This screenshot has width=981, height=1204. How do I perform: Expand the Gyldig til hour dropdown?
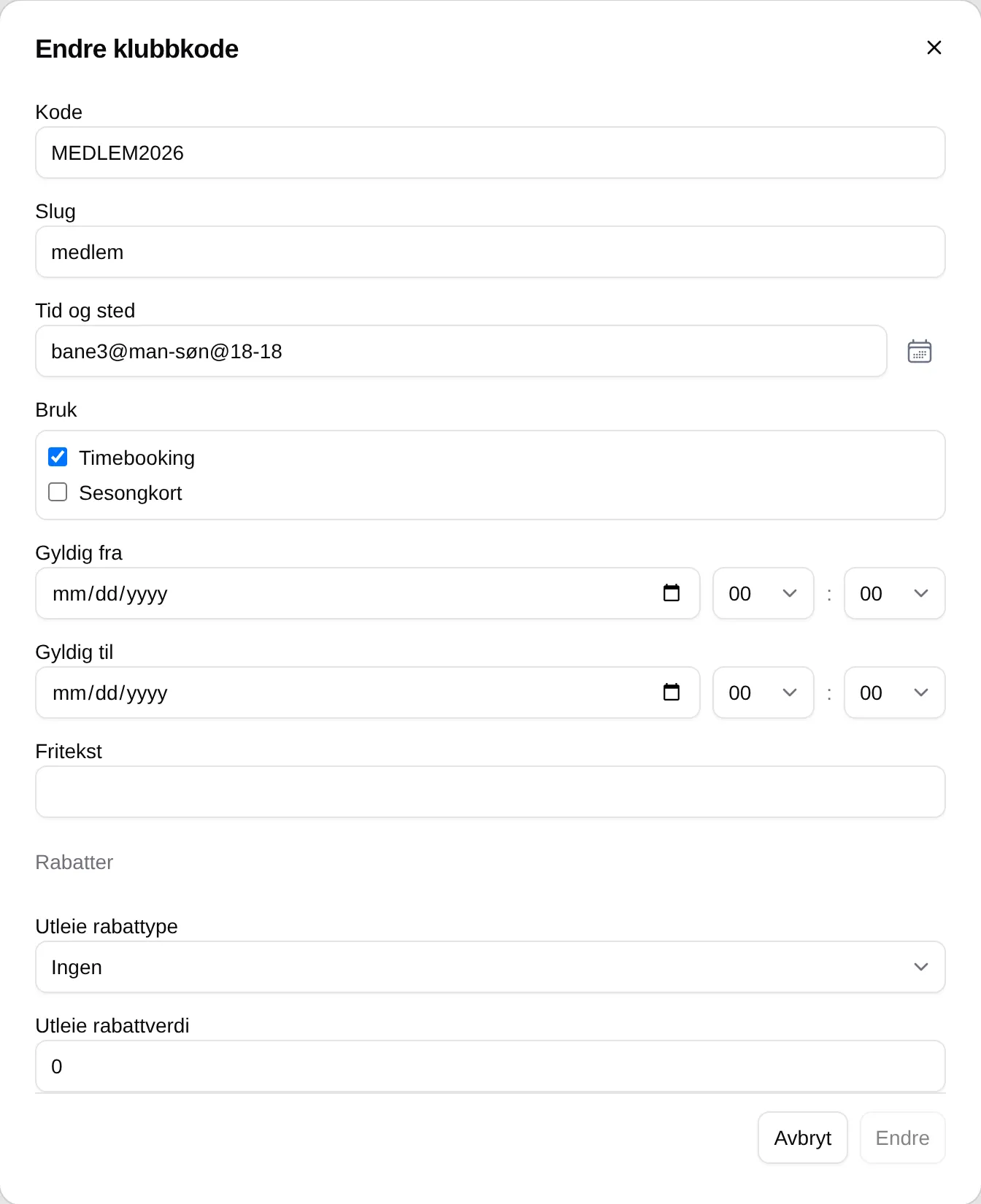763,692
